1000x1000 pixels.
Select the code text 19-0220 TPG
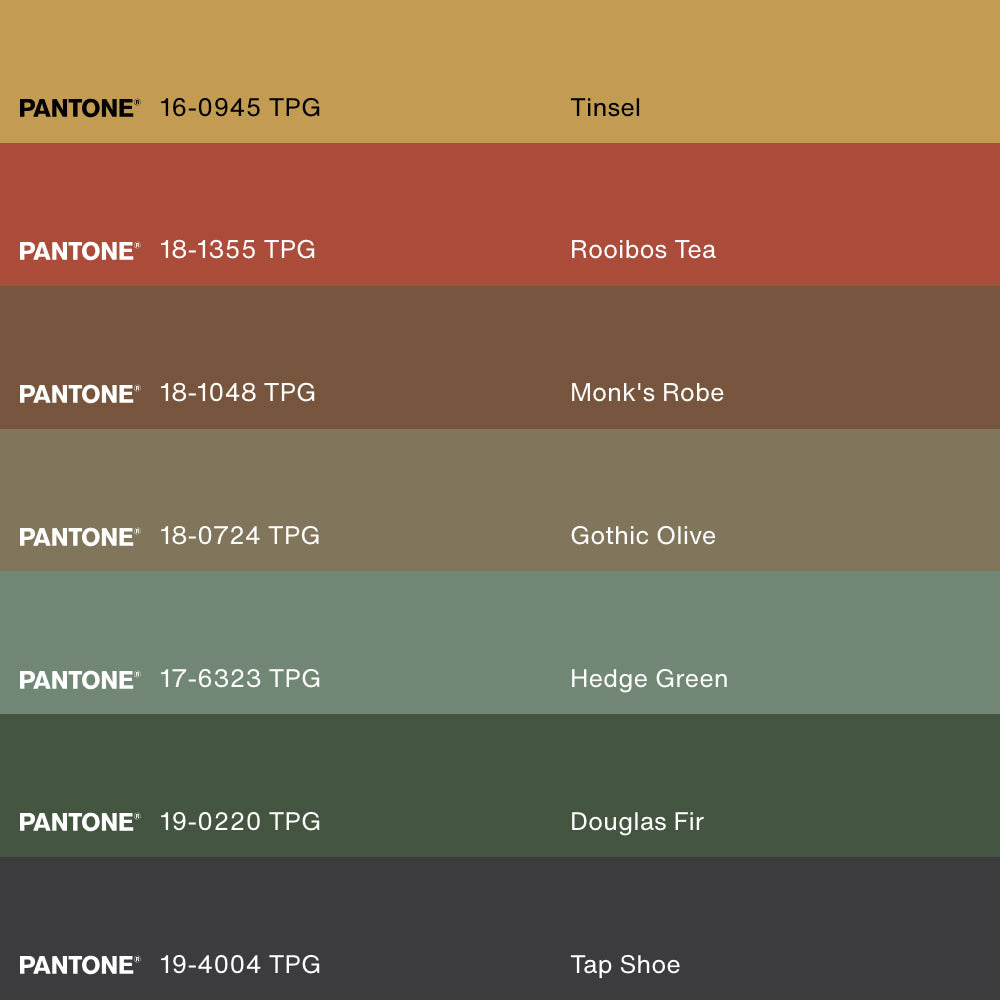240,821
